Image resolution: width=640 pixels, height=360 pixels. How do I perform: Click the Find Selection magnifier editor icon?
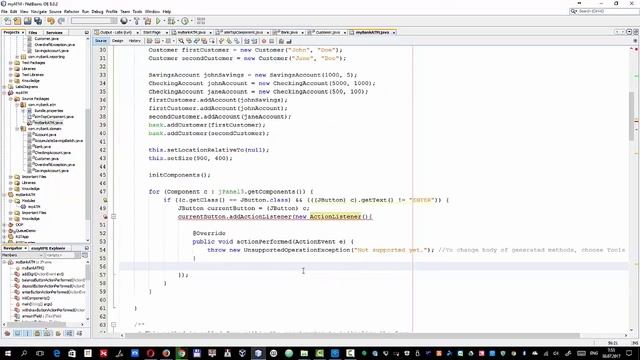(181, 41)
